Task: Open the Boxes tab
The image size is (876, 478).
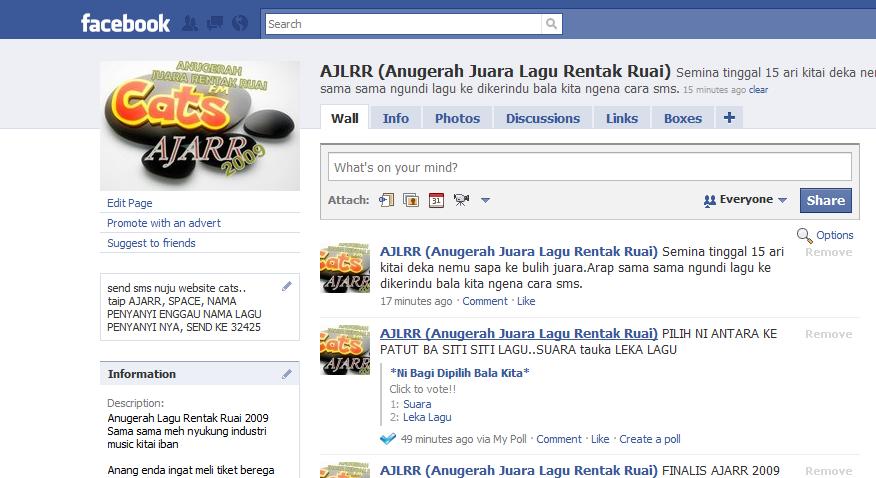Action: (683, 118)
